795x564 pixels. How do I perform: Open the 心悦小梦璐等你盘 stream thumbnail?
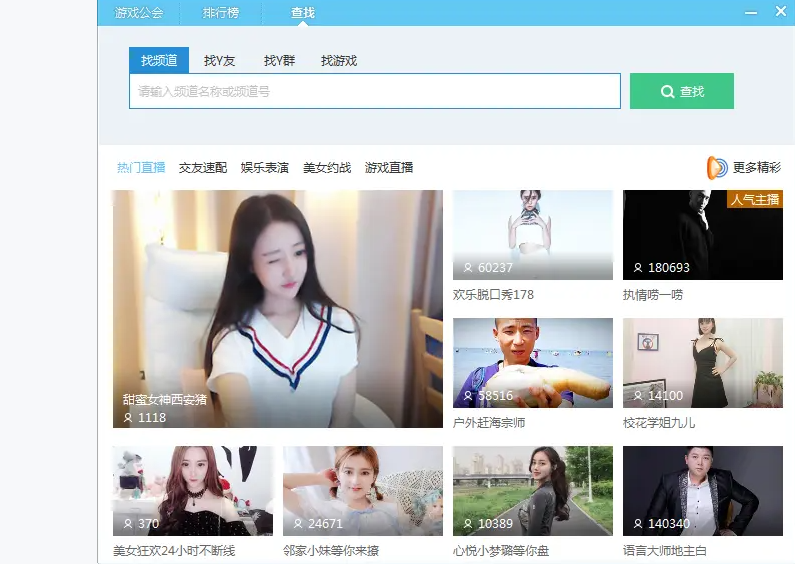pos(532,490)
